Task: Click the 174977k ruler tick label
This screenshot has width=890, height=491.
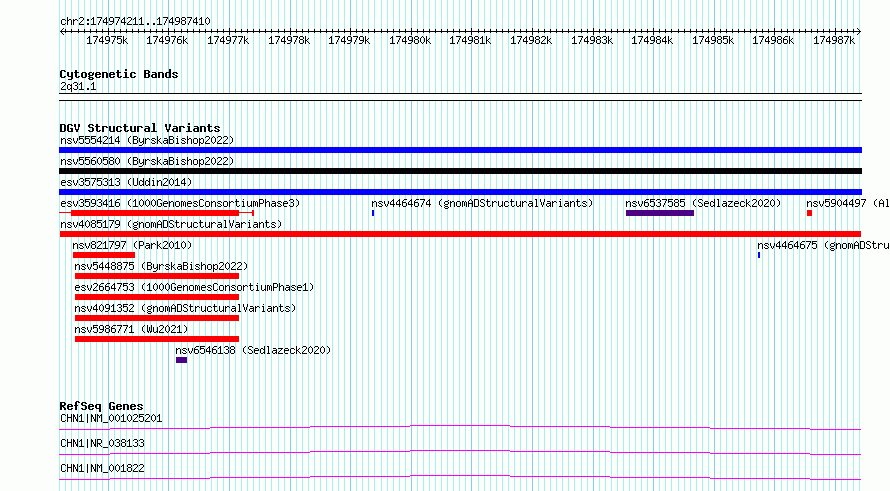Action: tap(228, 40)
